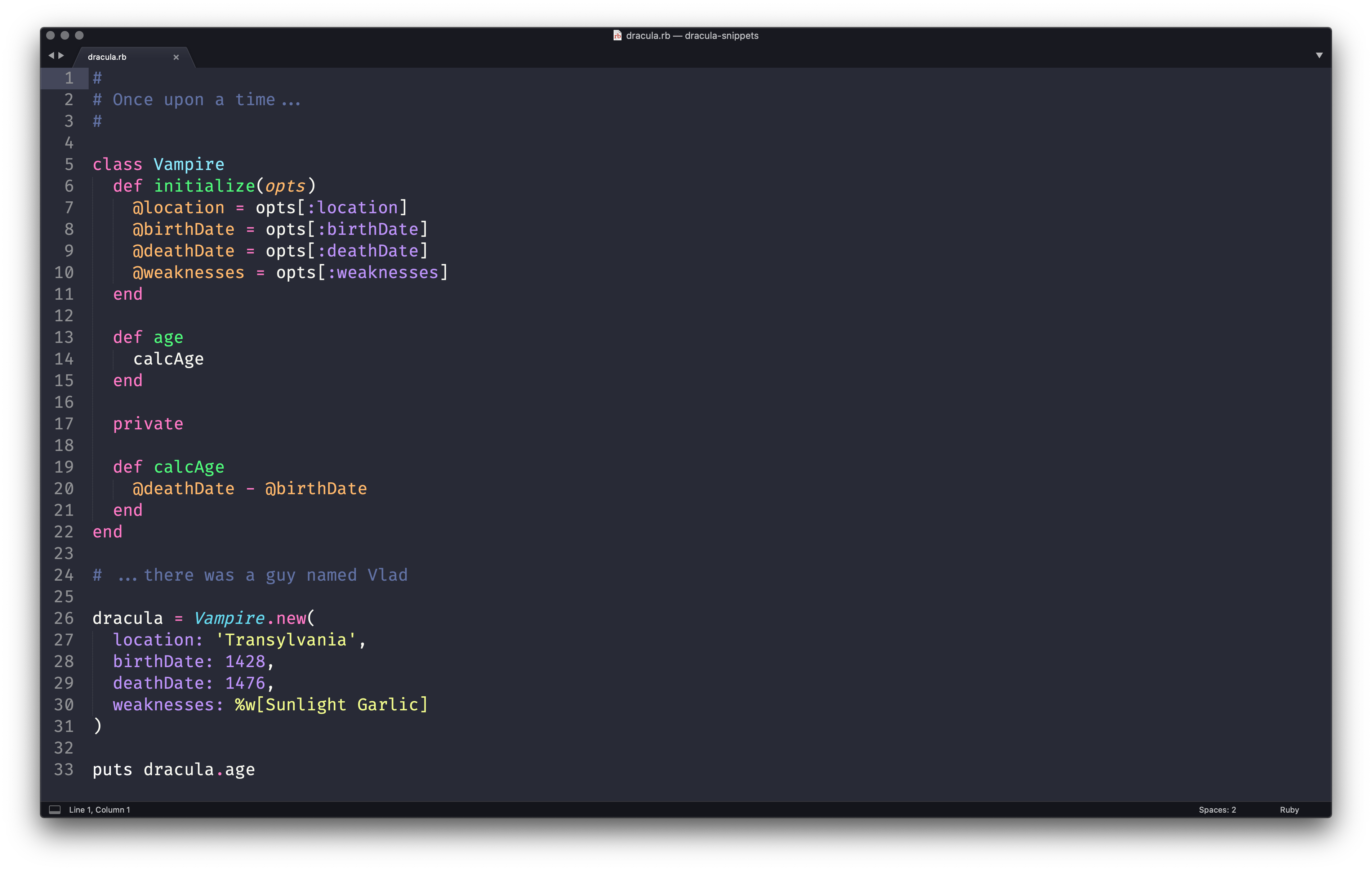This screenshot has width=1372, height=871.
Task: Click the Ruby file icon in title
Action: (617, 35)
